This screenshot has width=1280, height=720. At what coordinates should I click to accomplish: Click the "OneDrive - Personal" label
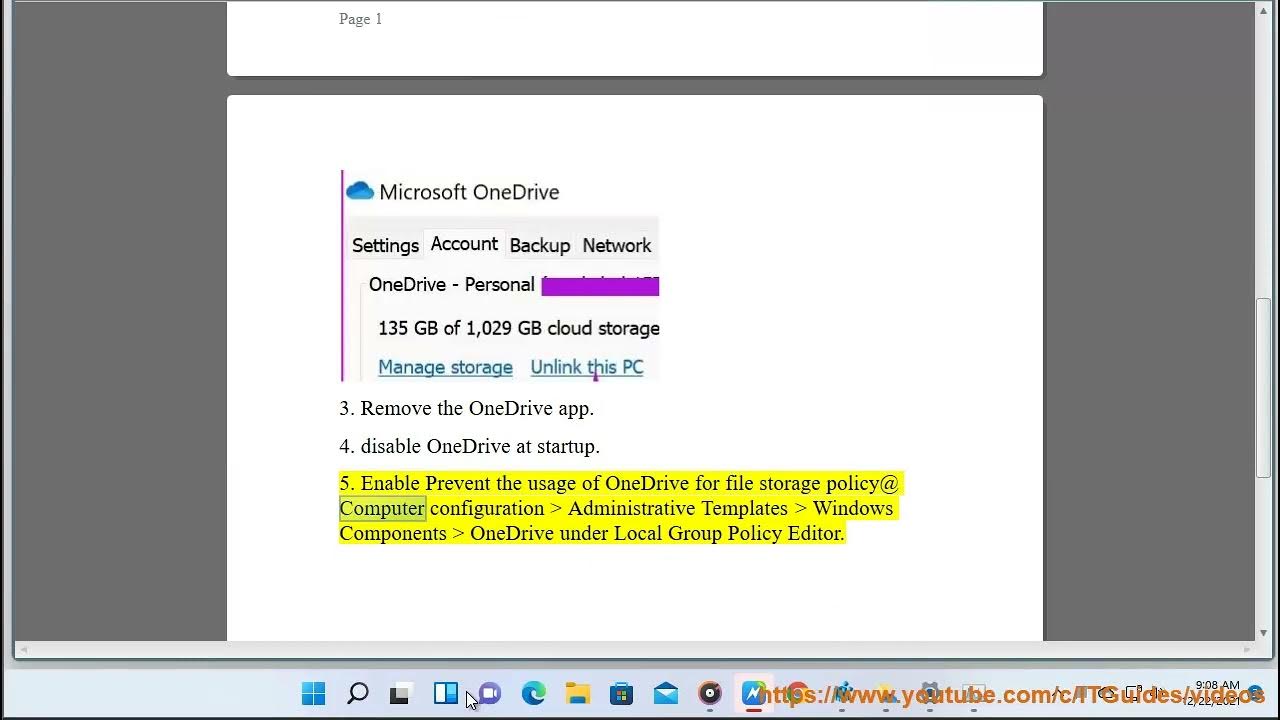tap(451, 284)
